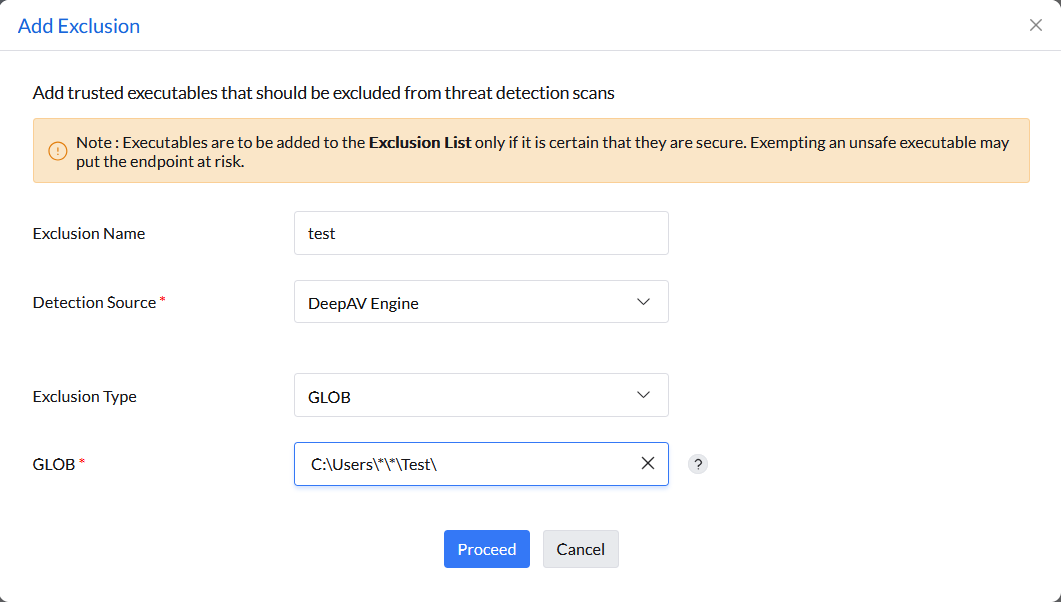Click the chevron arrow in Exclusion Type field

tap(643, 396)
